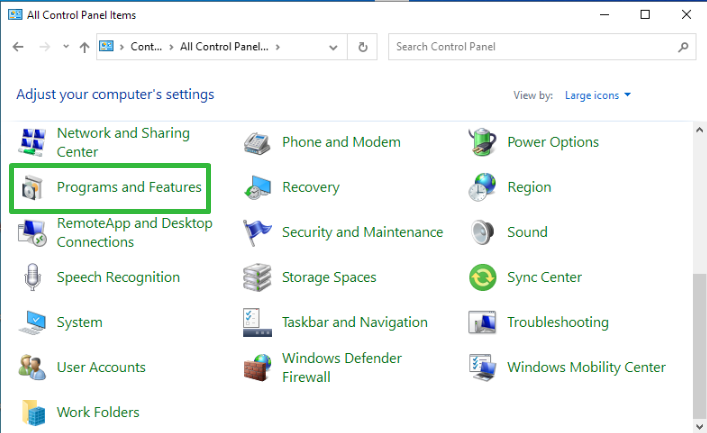
Task: Go up one level with up arrow
Action: click(x=84, y=47)
